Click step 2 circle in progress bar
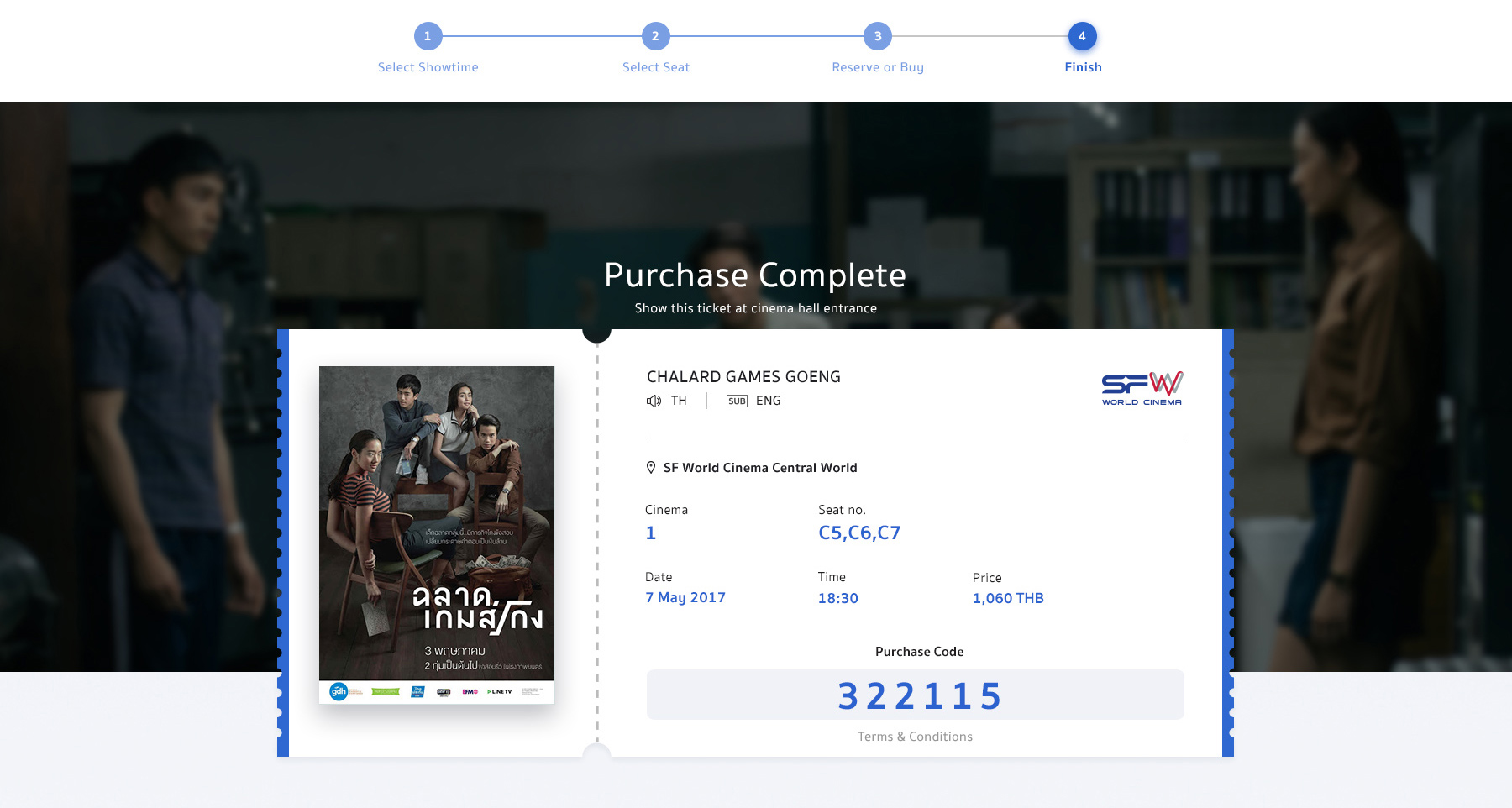 [655, 36]
